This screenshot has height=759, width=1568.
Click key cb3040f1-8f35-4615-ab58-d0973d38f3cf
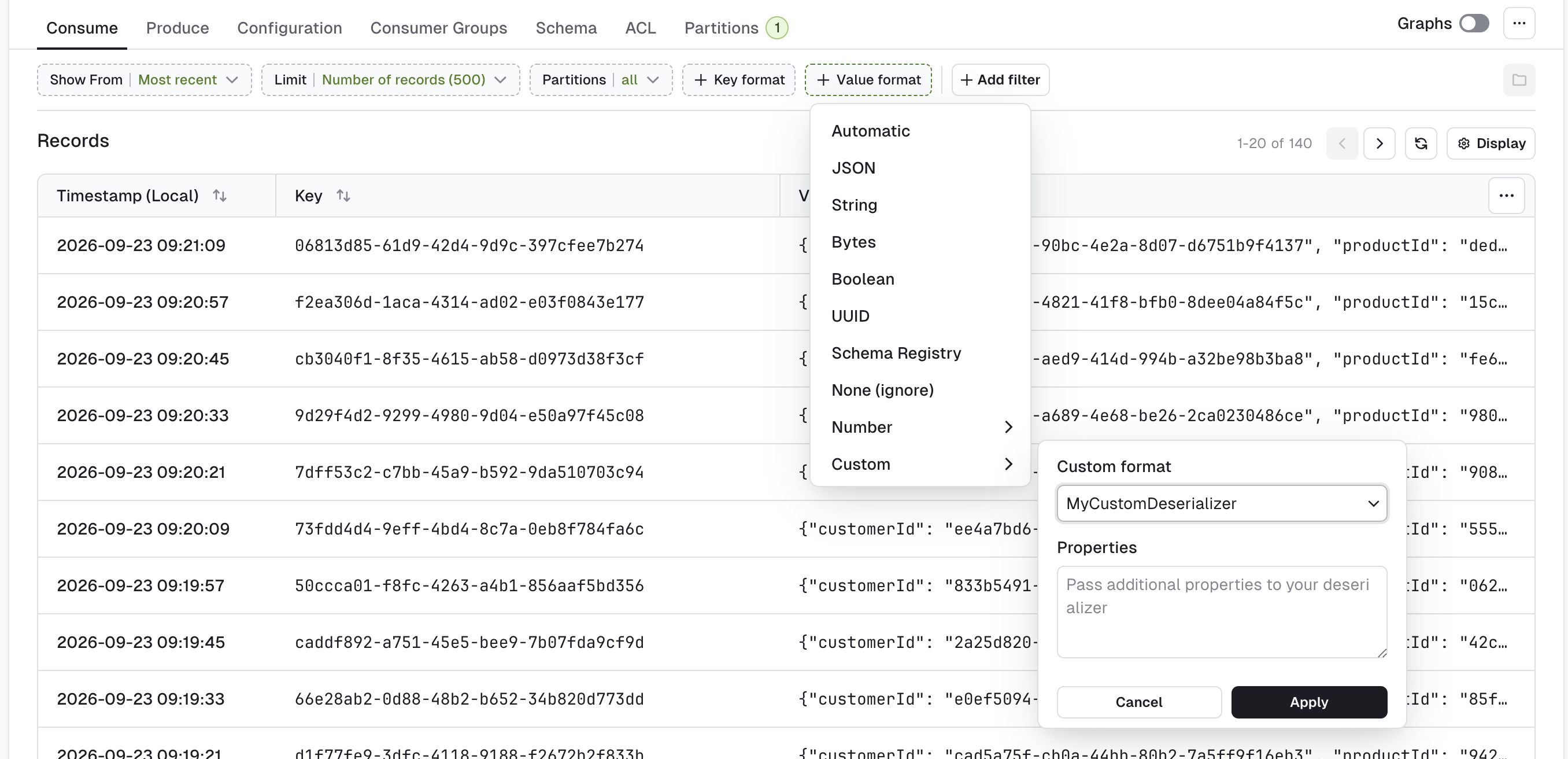pyautogui.click(x=469, y=359)
